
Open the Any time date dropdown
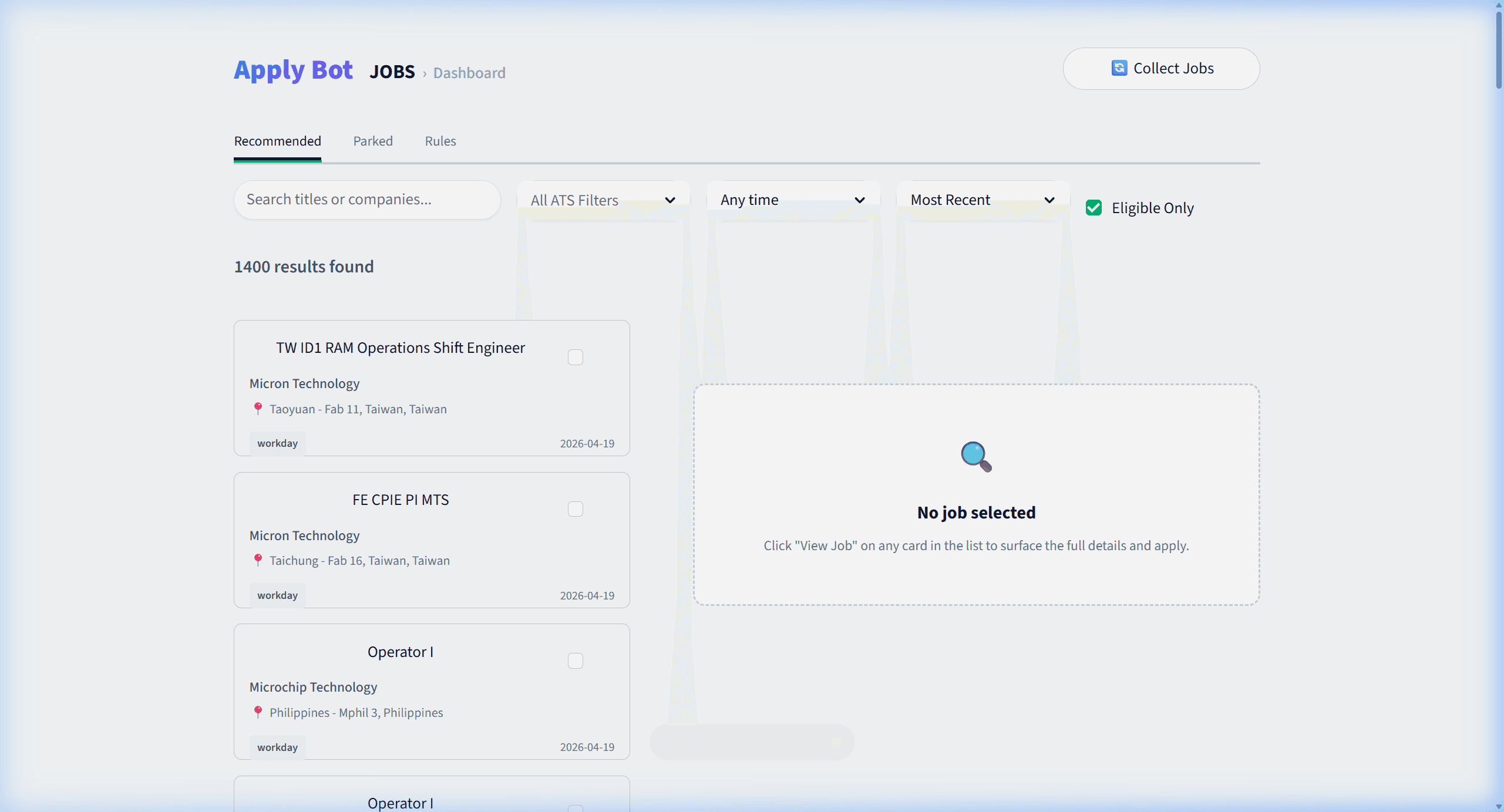tap(793, 200)
